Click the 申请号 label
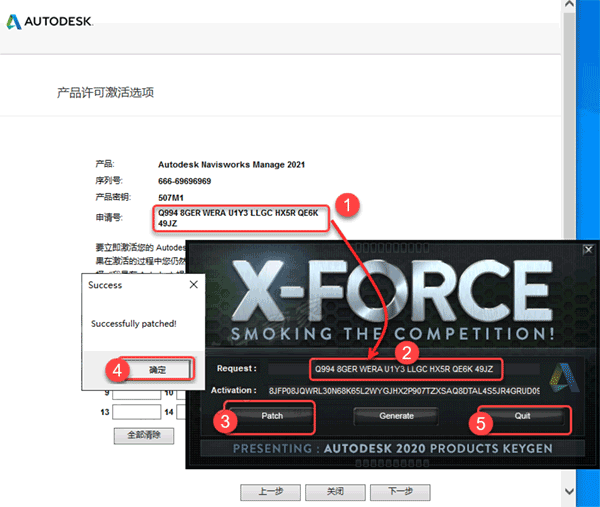The width and height of the screenshot is (600, 507). (x=109, y=217)
